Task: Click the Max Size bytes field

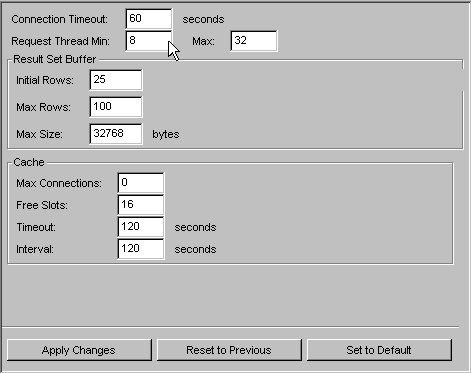Action: point(116,134)
